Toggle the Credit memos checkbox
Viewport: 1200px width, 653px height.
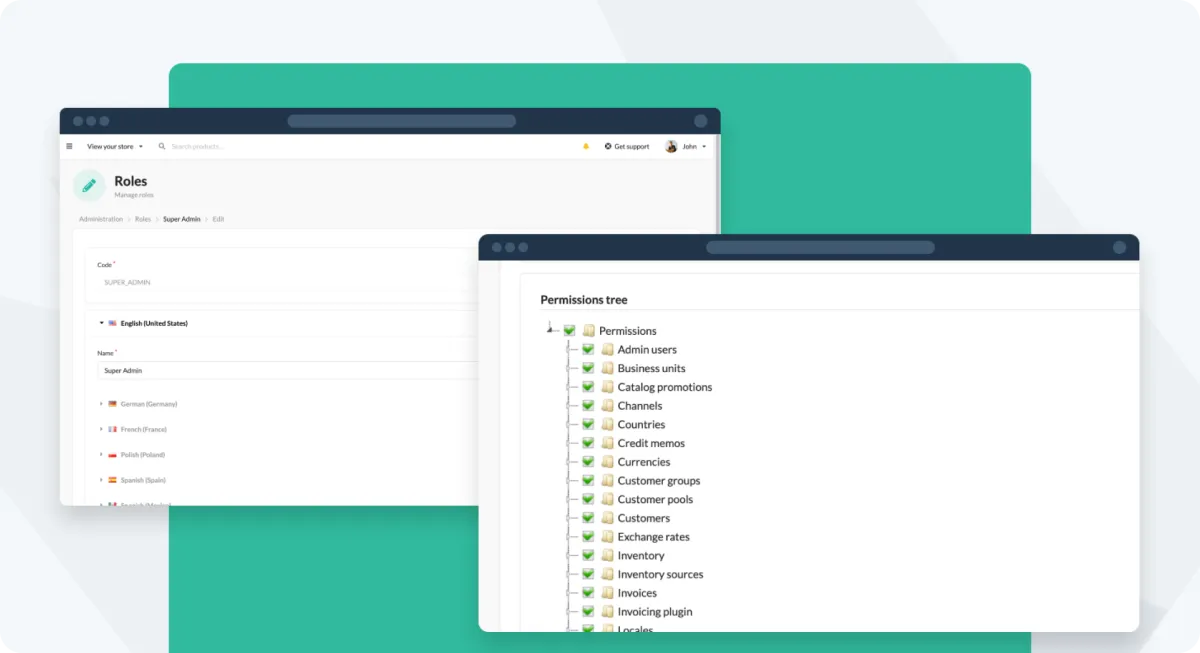(588, 444)
